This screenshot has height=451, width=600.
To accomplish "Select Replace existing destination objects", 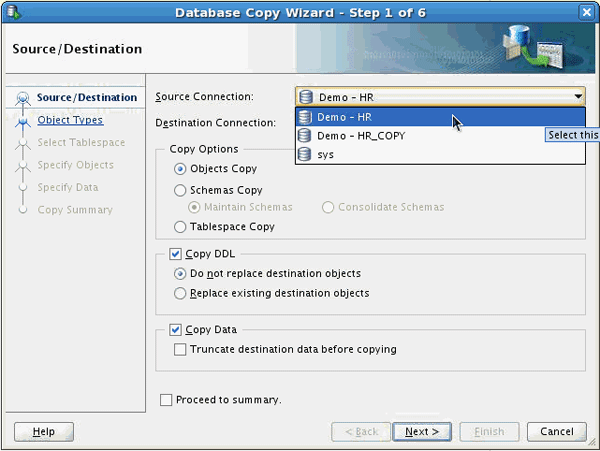I will click(180, 293).
